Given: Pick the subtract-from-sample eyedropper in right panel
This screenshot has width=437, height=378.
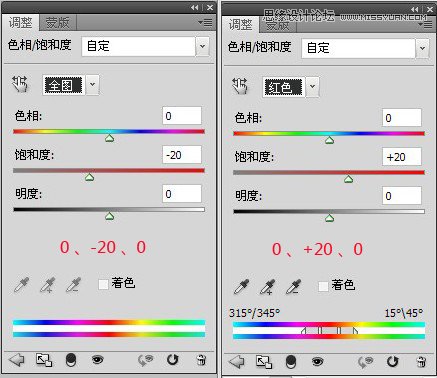Looking at the screenshot, I should tap(294, 287).
